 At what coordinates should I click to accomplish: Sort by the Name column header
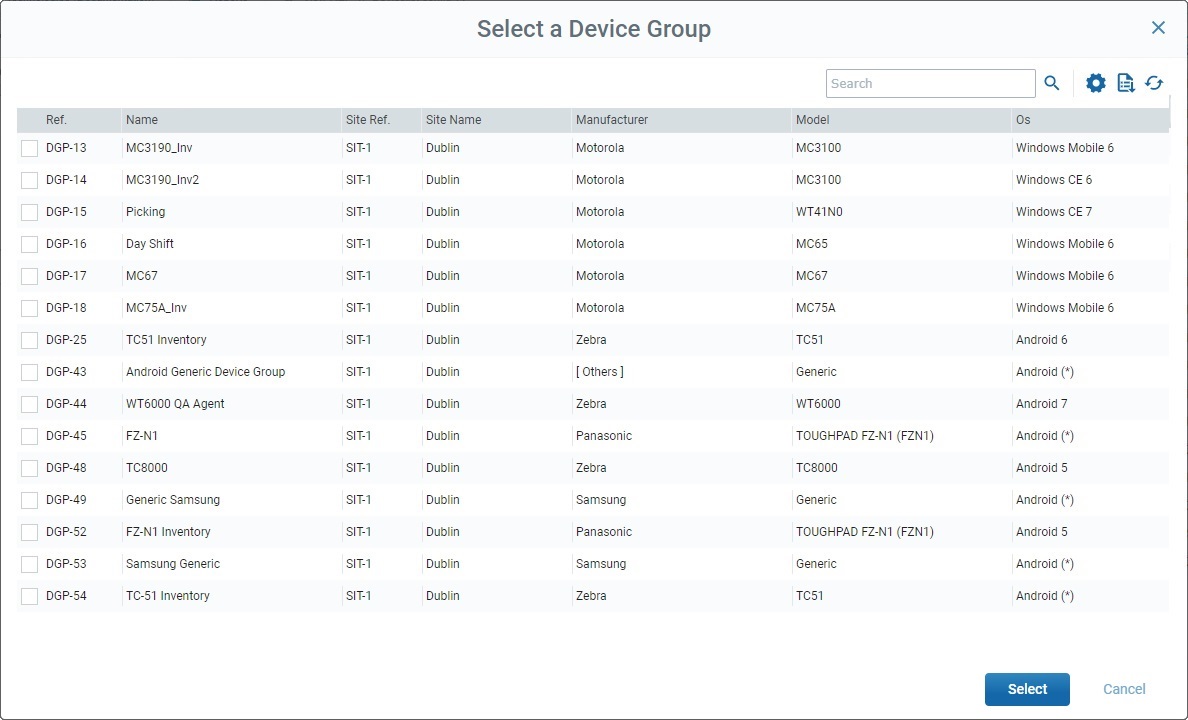(141, 119)
